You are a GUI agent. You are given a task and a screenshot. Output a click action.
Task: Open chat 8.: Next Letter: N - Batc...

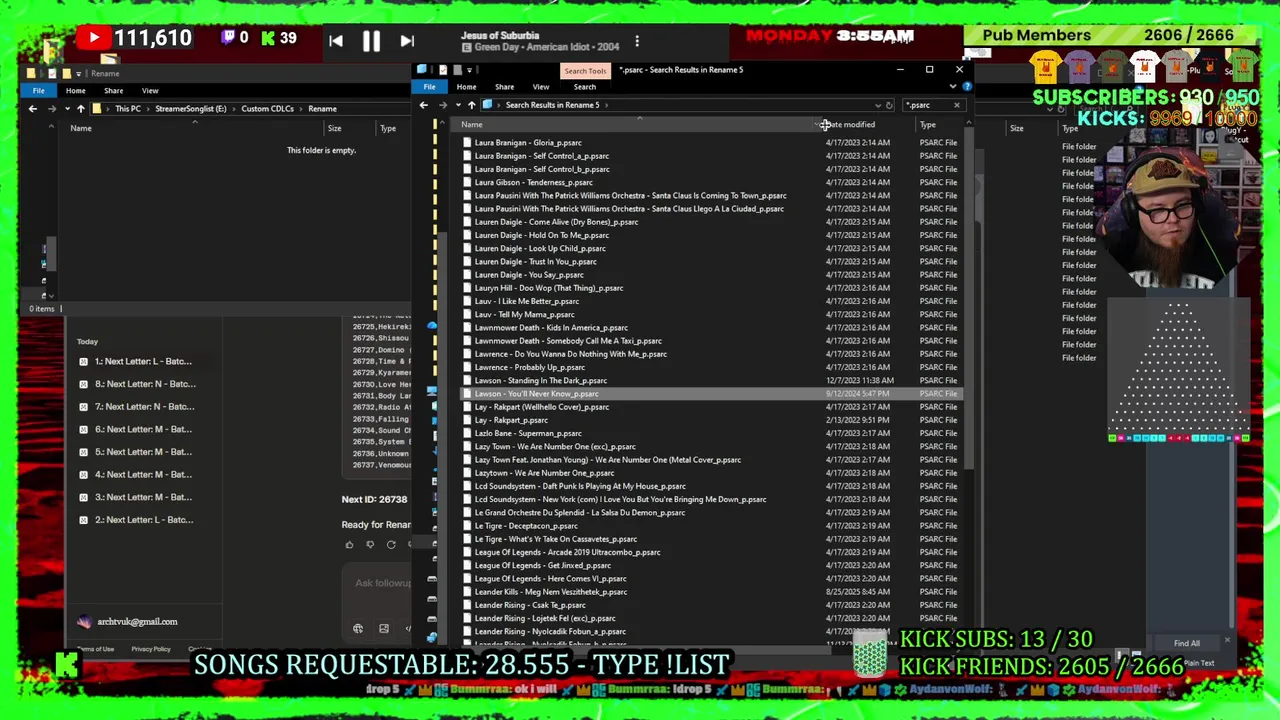click(x=143, y=384)
